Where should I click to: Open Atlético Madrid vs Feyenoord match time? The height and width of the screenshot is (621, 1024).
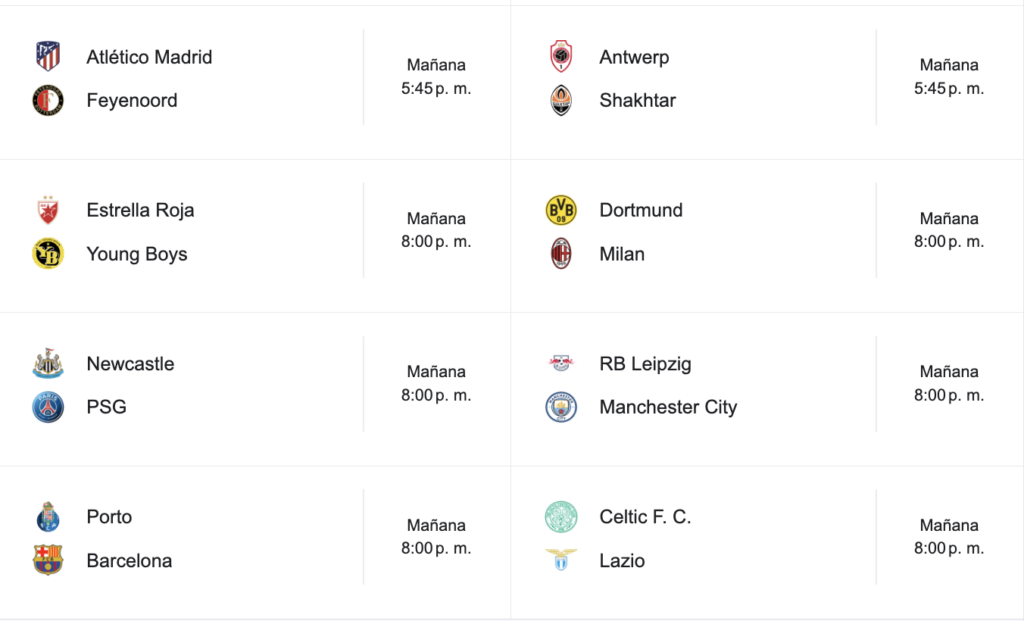pyautogui.click(x=436, y=76)
